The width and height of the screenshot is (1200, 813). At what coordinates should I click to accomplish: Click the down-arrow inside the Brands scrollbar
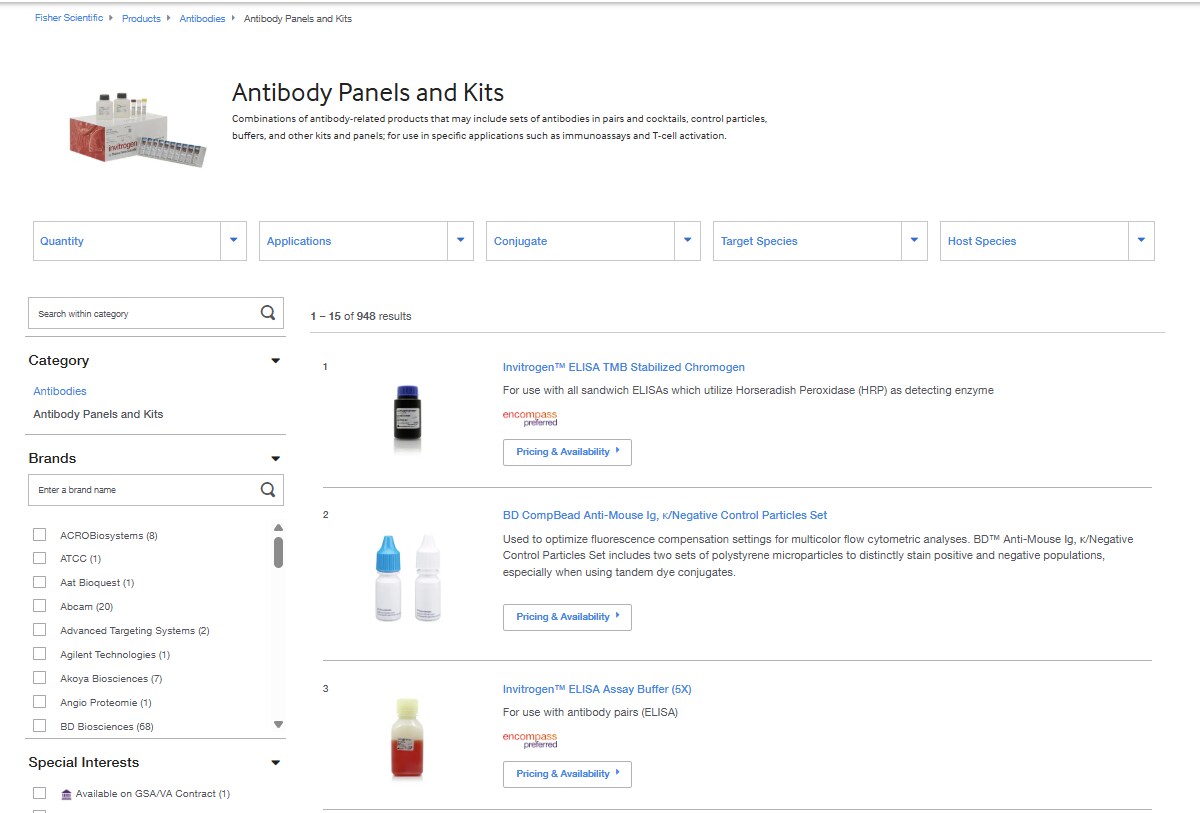tap(279, 724)
